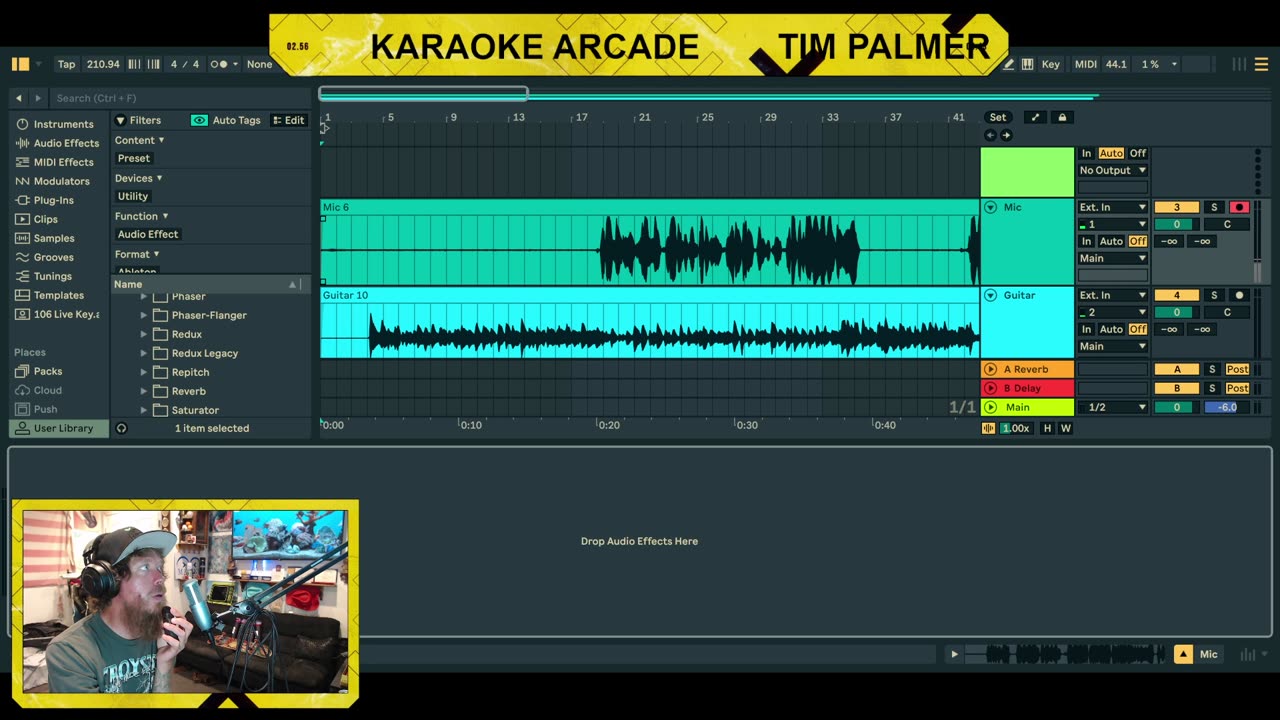Collapse the Guitar track with unfold arrow
1280x720 pixels.
coord(990,295)
